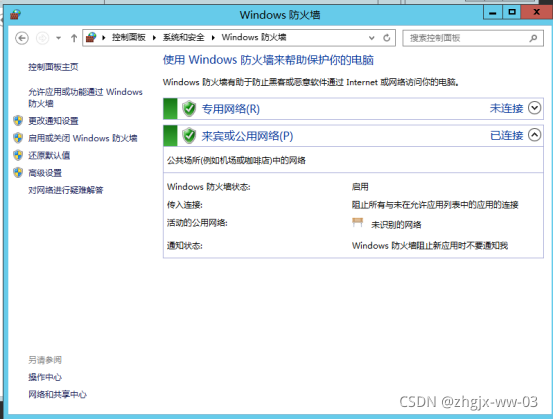This screenshot has height=420, width=553.
Task: Select 系统和安全 in the breadcrumb path
Action: point(183,37)
